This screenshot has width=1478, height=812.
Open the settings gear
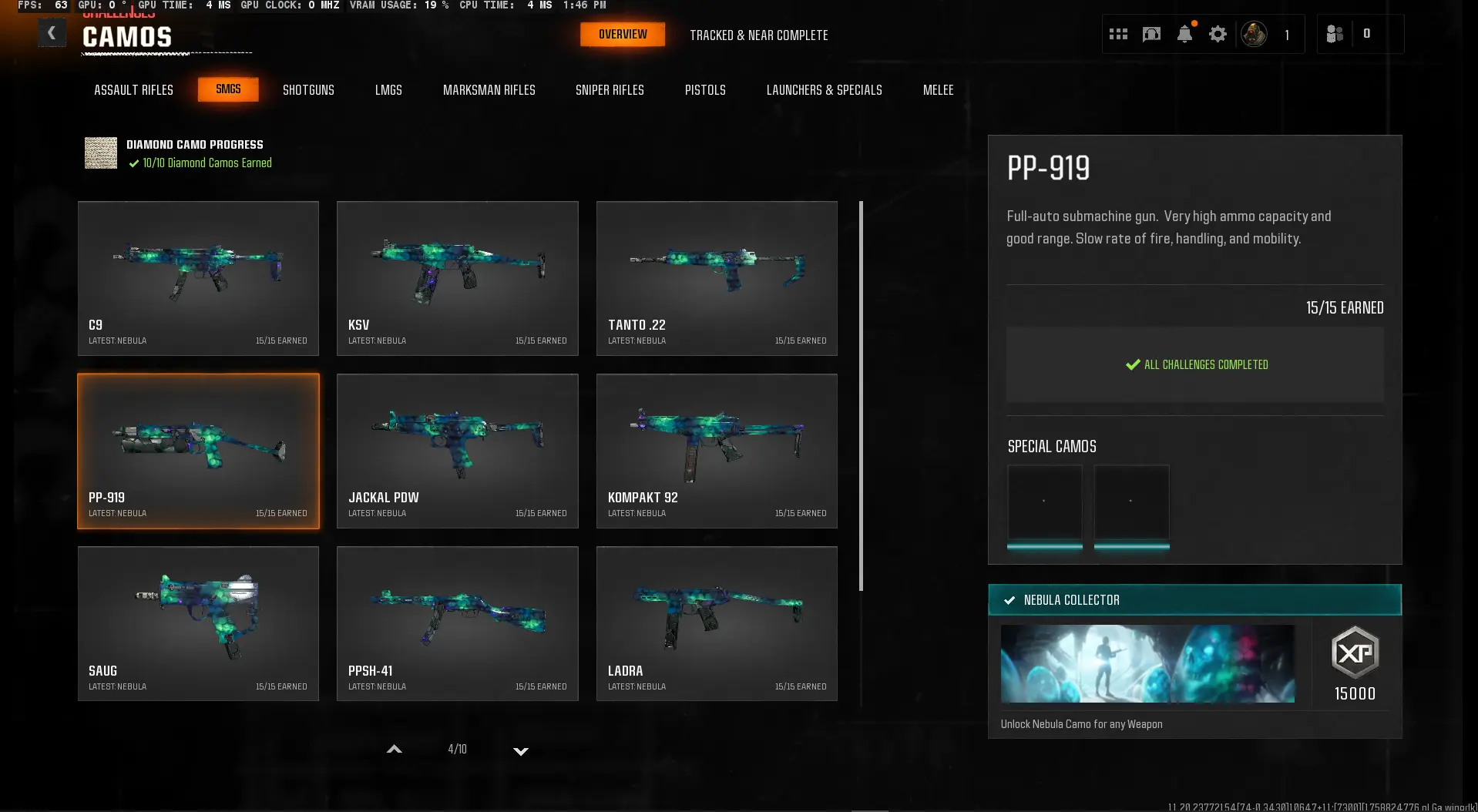coord(1218,34)
